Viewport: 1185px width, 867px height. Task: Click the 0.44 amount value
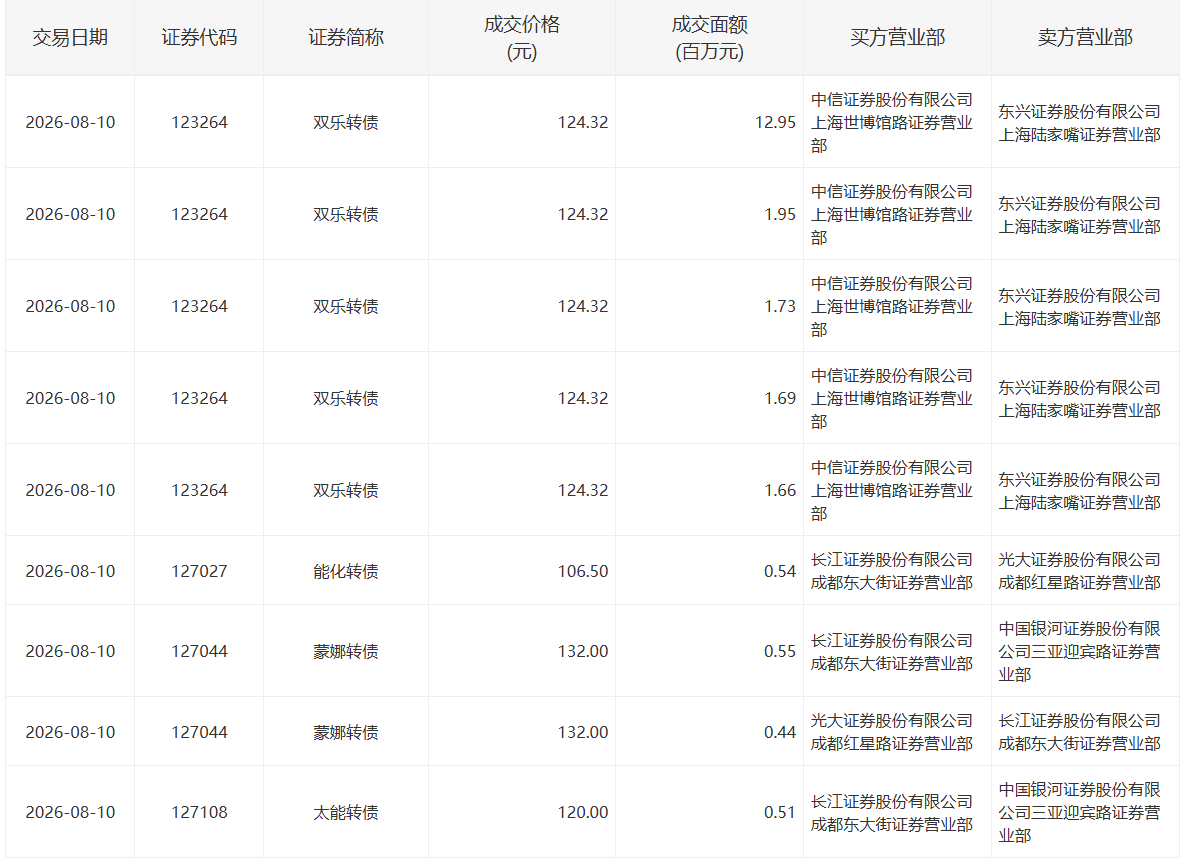click(x=780, y=732)
